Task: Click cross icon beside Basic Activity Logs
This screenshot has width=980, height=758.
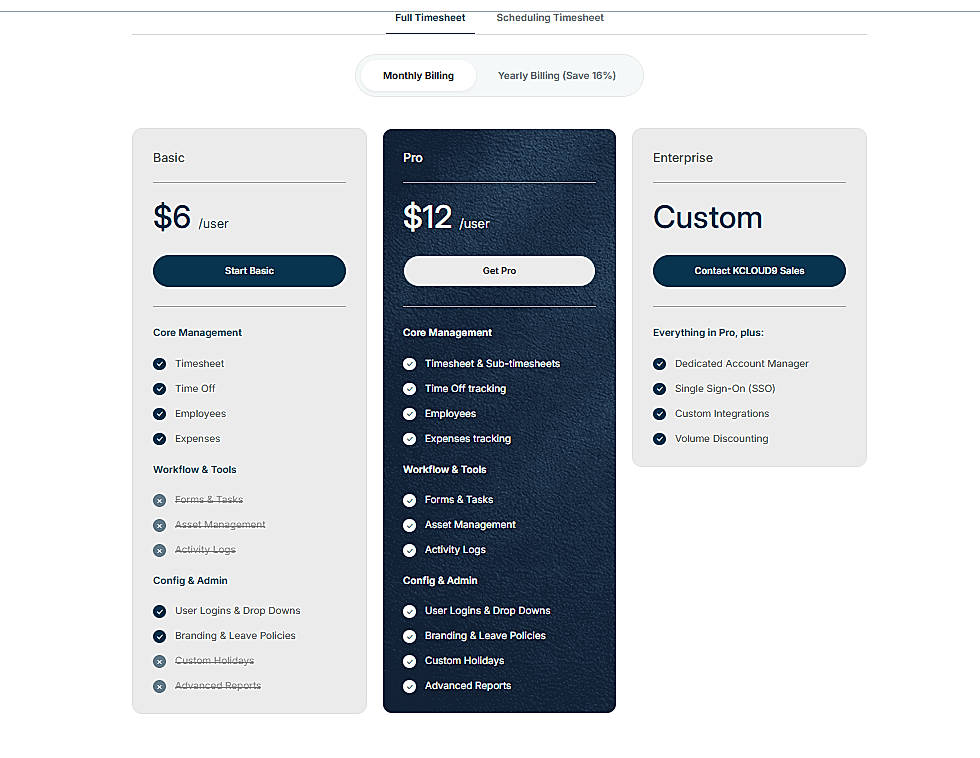Action: coord(159,551)
